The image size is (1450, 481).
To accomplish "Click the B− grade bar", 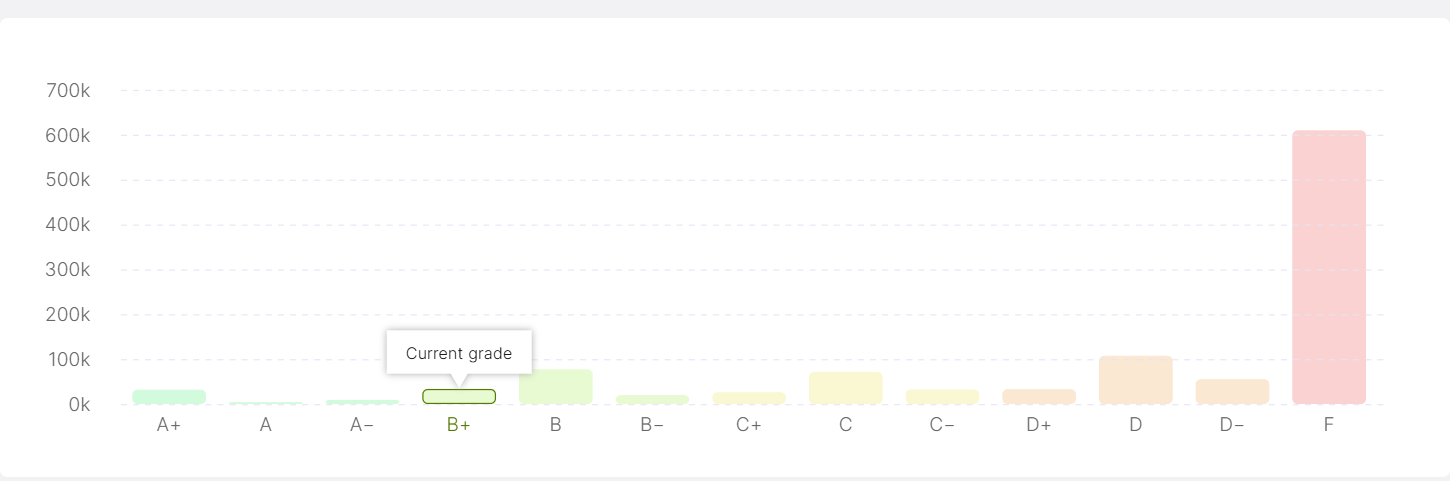I will 652,400.
